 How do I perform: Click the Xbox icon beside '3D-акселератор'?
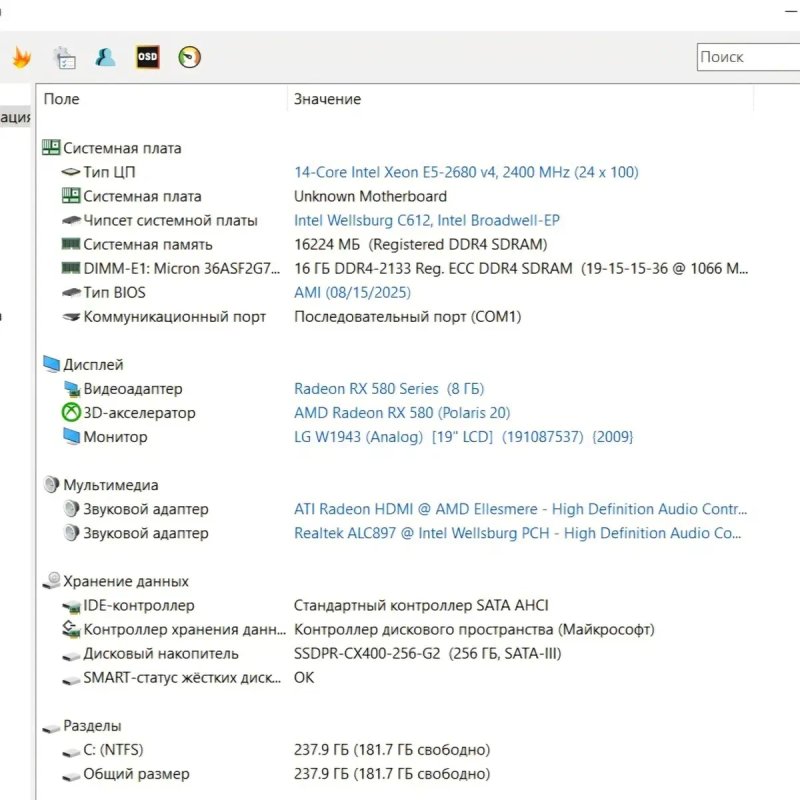click(x=71, y=412)
